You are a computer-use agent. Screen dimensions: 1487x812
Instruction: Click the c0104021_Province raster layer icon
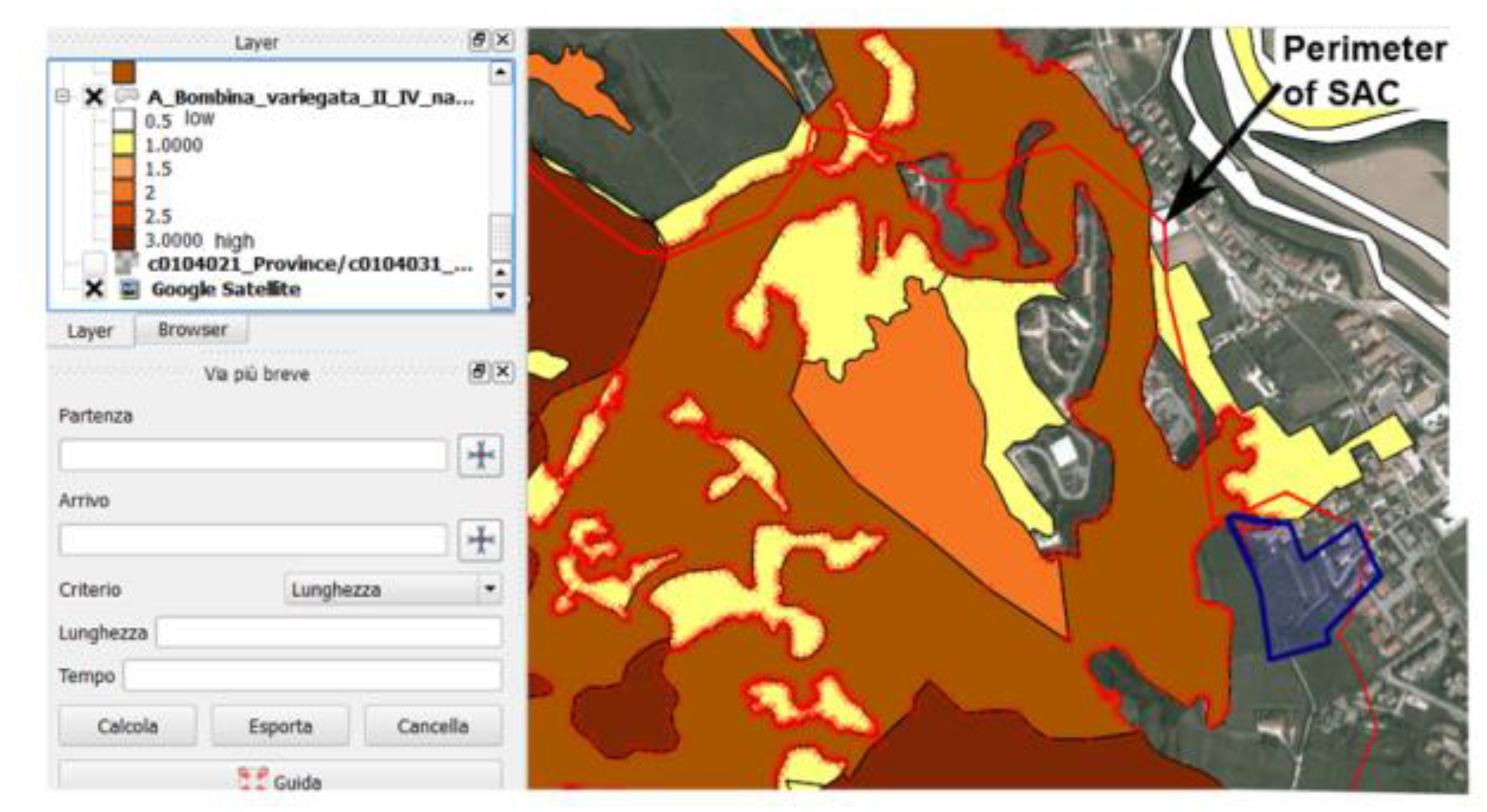click(x=126, y=264)
